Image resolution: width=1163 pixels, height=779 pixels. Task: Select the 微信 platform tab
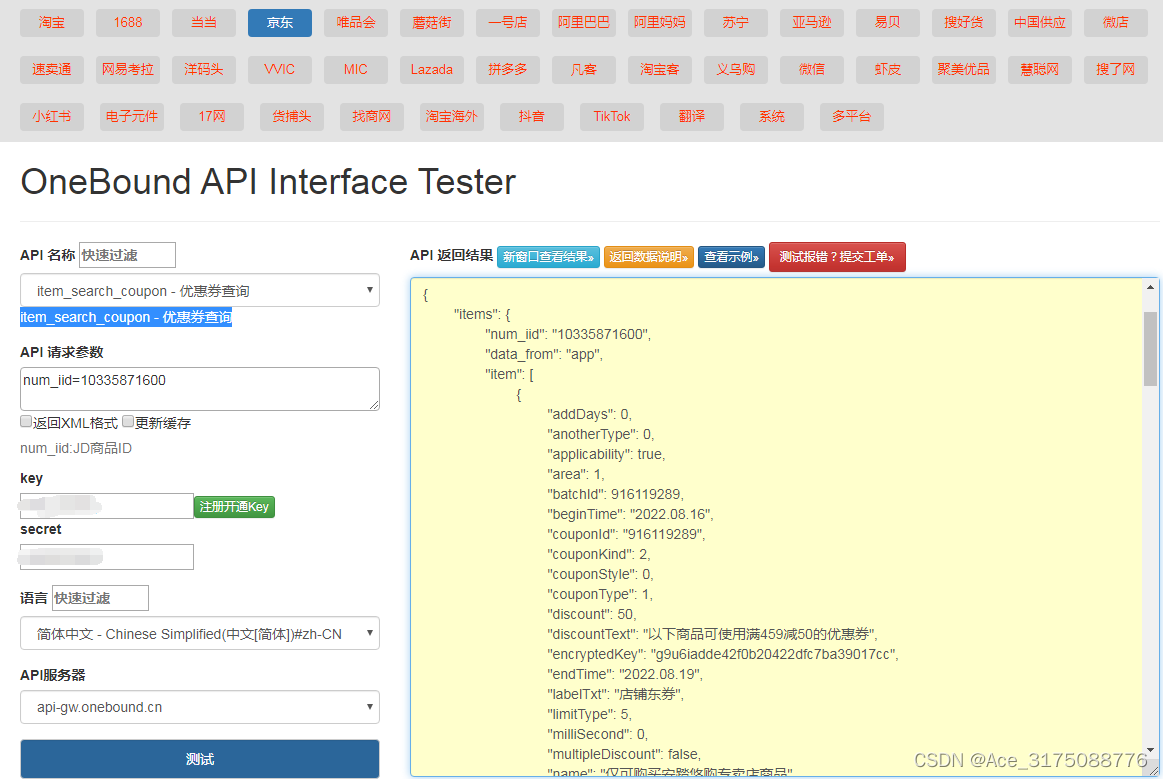pyautogui.click(x=811, y=70)
